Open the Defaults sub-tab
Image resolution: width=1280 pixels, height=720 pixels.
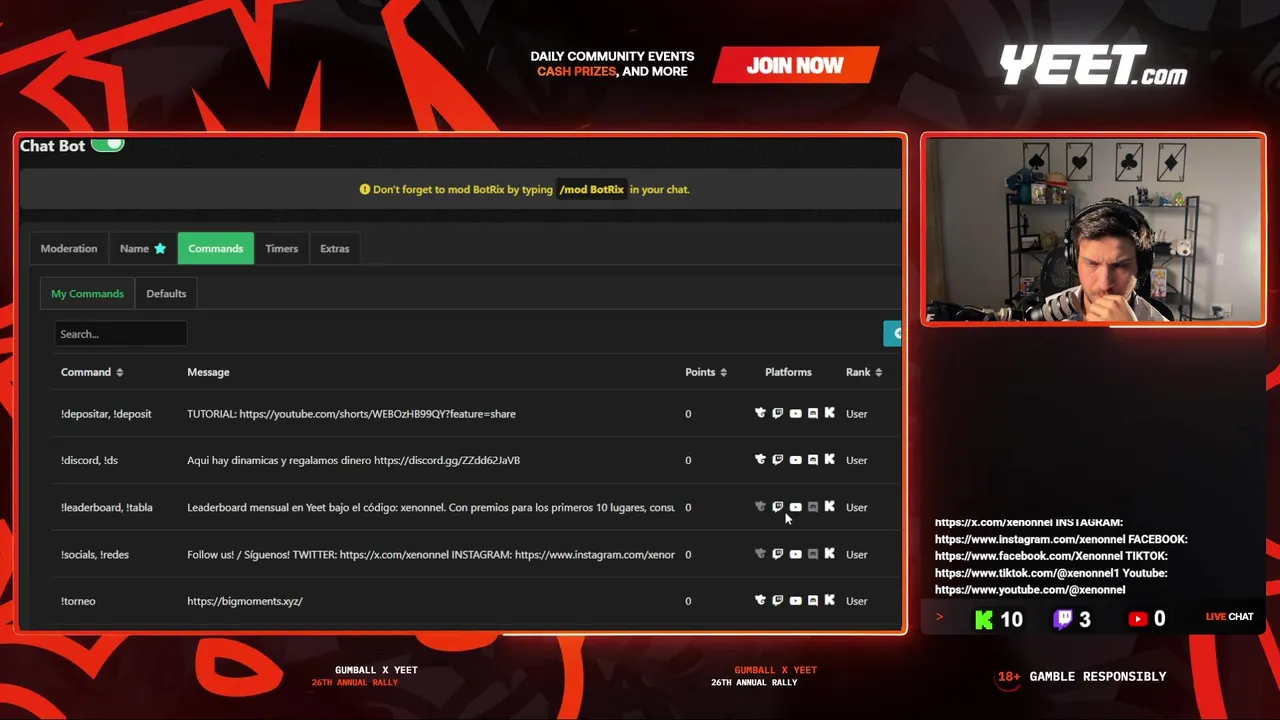[166, 293]
